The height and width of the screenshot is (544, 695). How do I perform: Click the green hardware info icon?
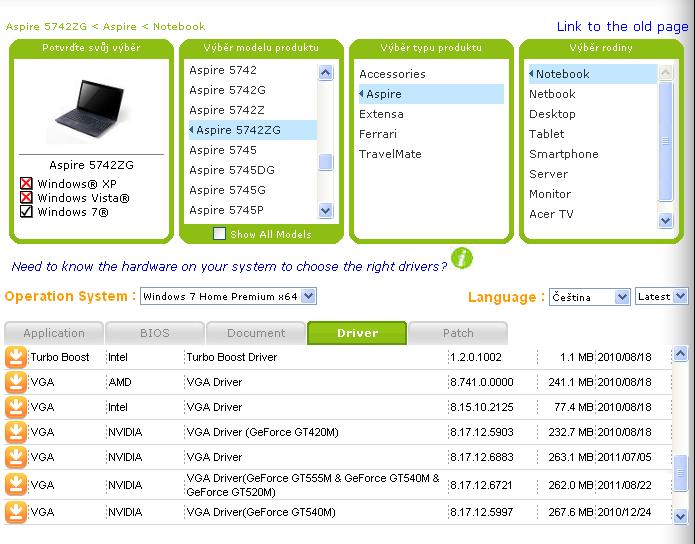(462, 258)
